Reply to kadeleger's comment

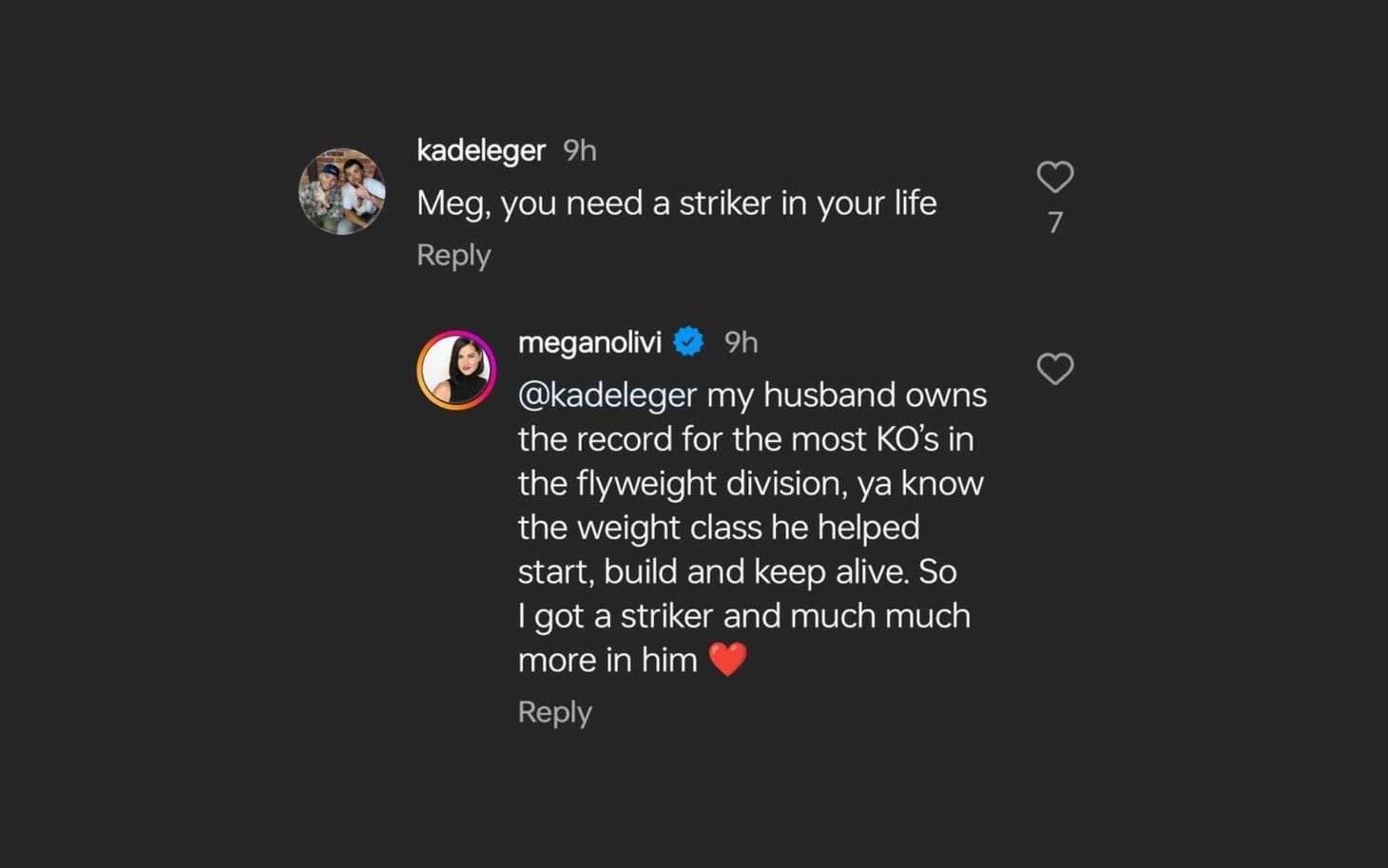tap(453, 255)
